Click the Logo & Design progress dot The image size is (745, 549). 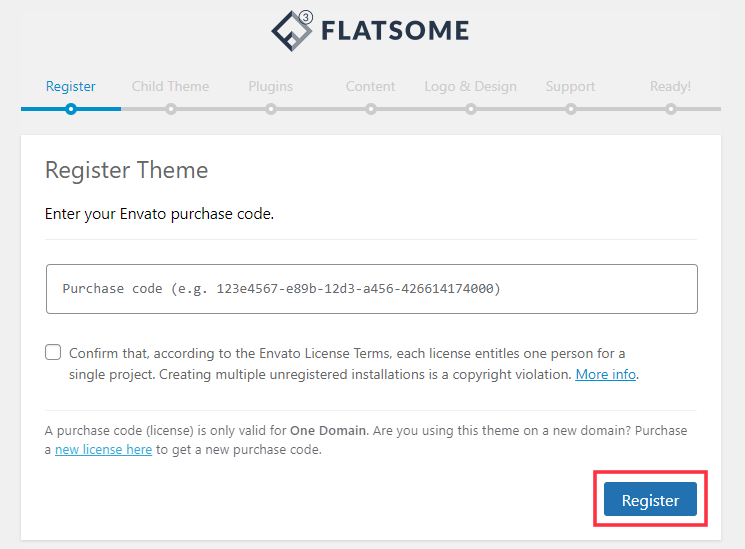coord(471,109)
